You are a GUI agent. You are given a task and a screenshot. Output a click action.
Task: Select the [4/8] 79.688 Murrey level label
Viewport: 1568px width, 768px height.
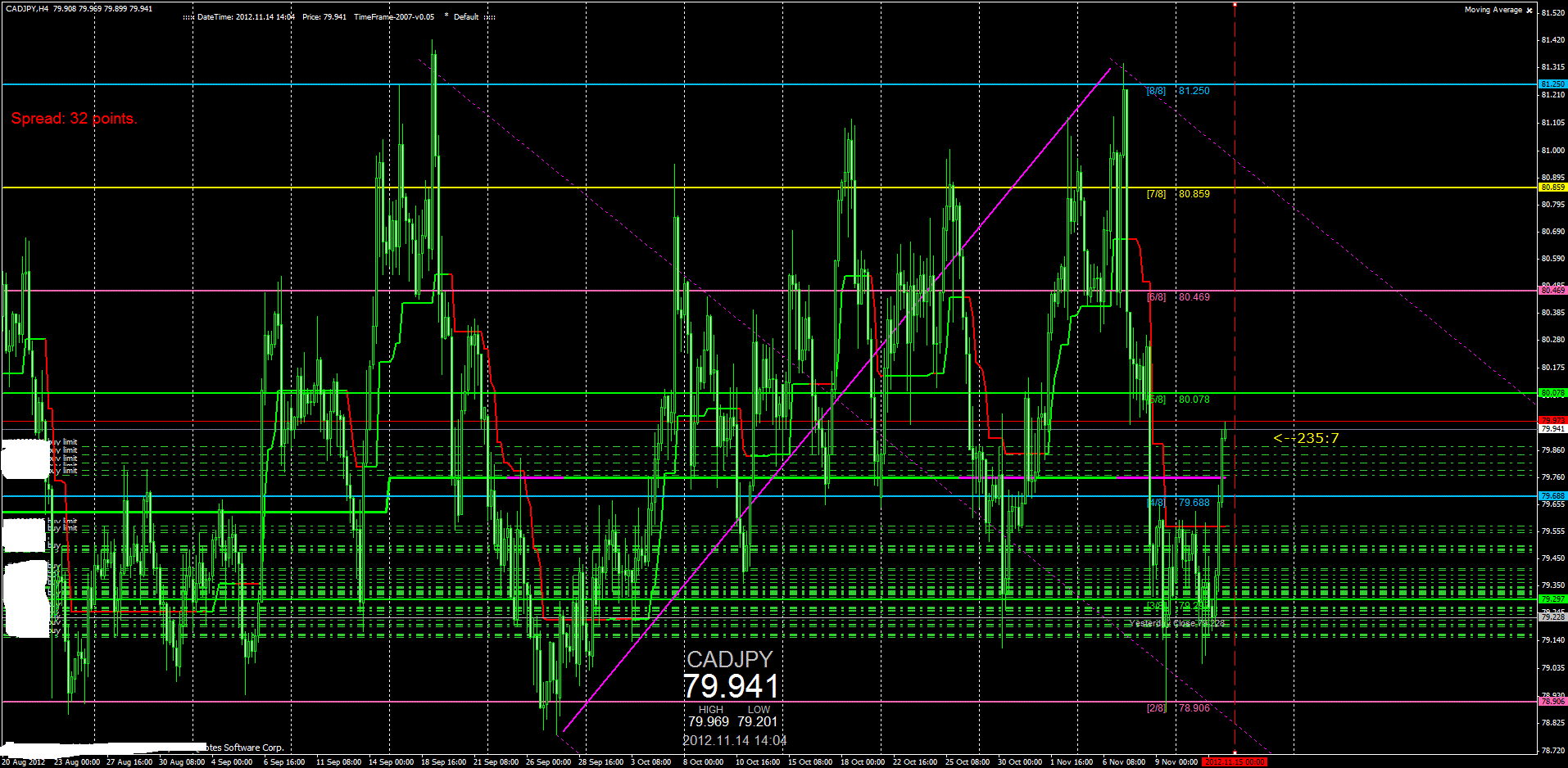(x=1178, y=503)
